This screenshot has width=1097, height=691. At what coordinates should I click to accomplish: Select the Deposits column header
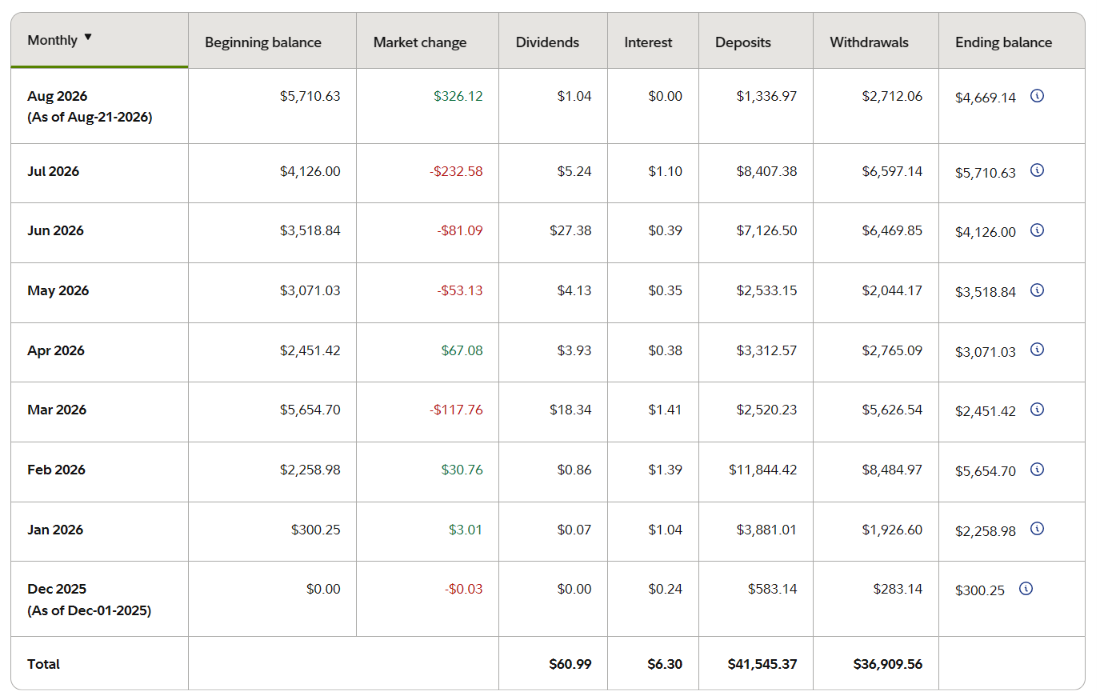(743, 42)
